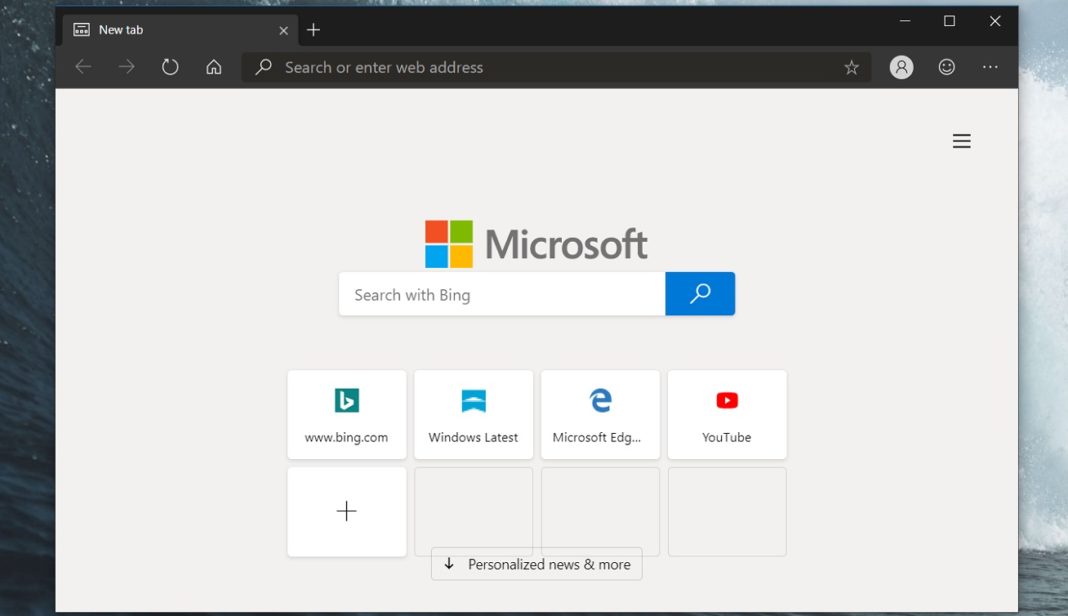Expand Personalized news & more
Image resolution: width=1068 pixels, height=616 pixels.
coord(536,564)
